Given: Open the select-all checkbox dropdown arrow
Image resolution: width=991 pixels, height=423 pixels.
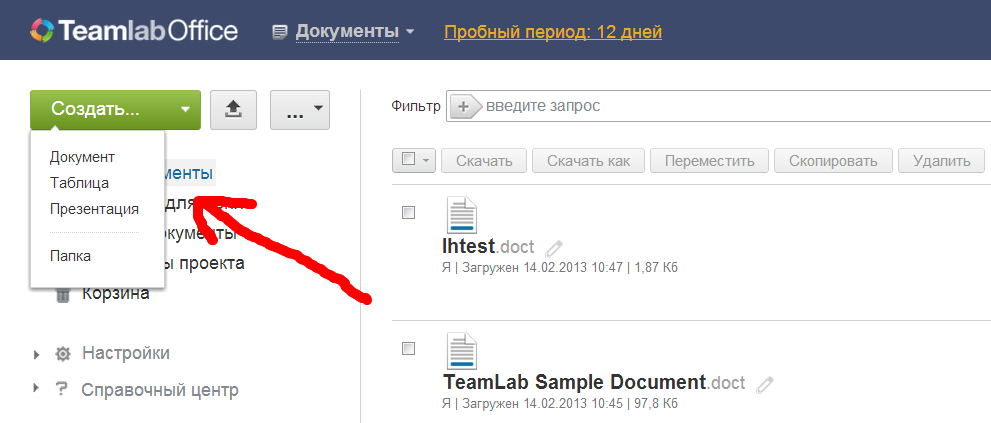Looking at the screenshot, I should click(425, 161).
